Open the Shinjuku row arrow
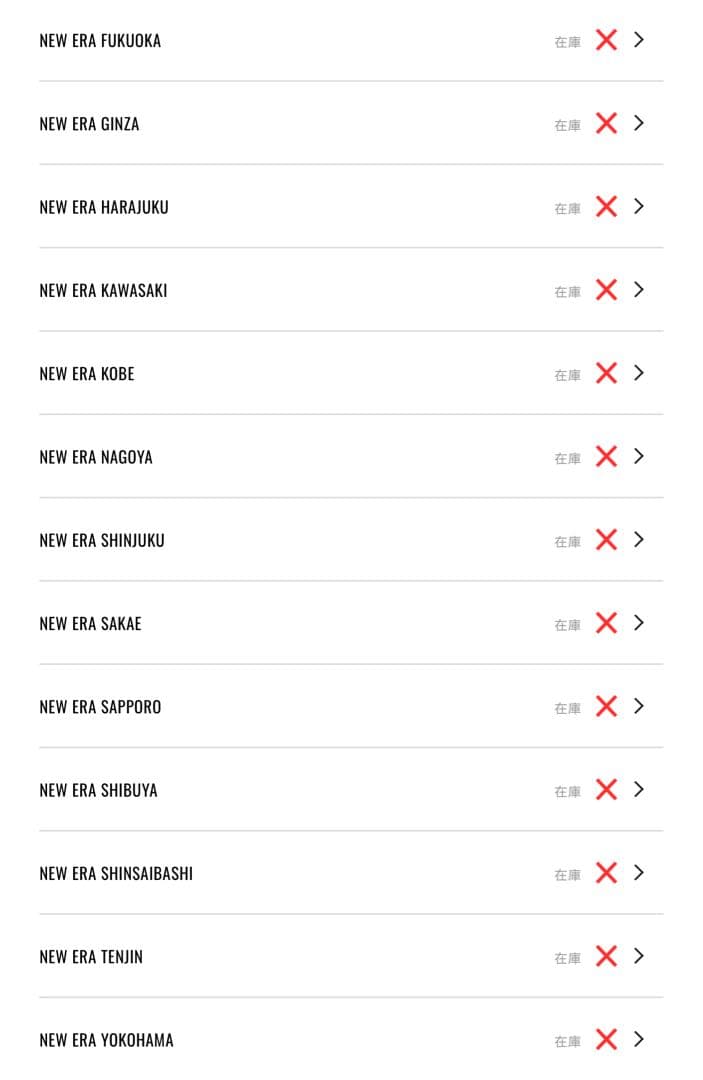 (640, 540)
